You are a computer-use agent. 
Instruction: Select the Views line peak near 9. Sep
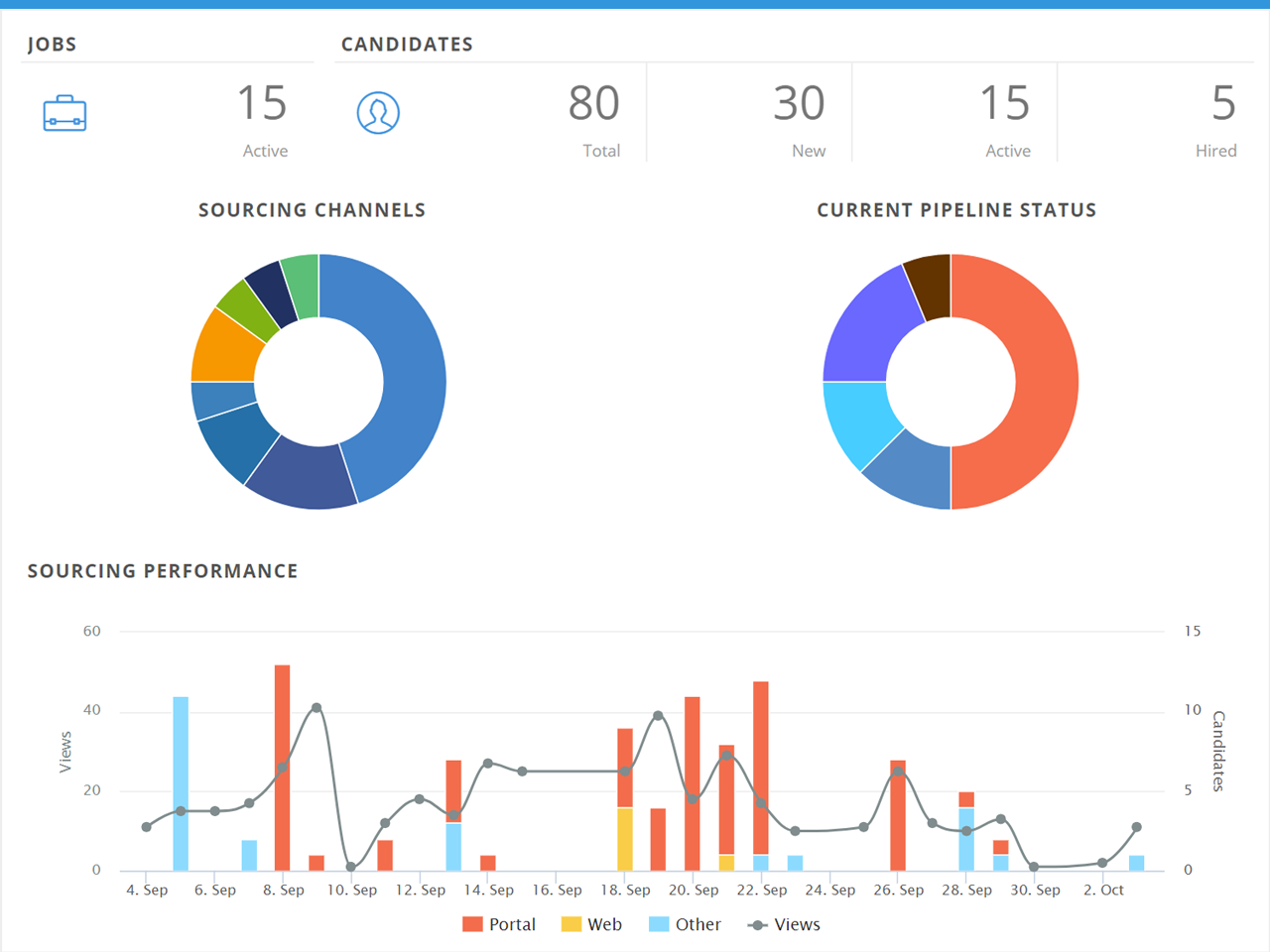(317, 708)
